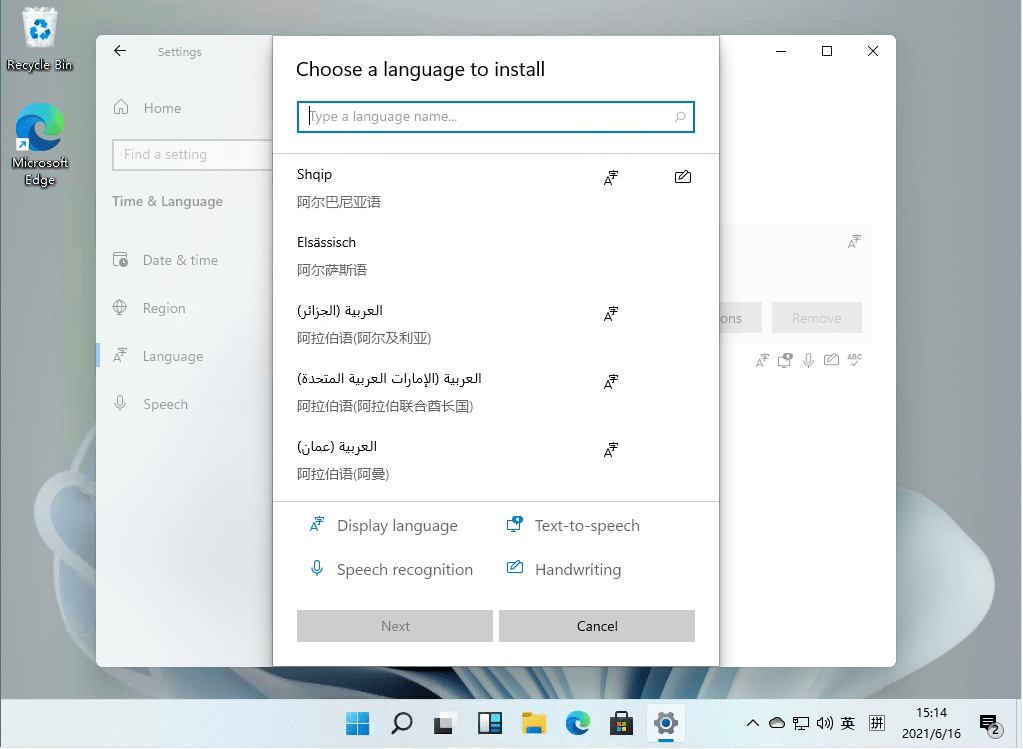Cancel the language installation dialog
The height and width of the screenshot is (749, 1023).
point(596,625)
